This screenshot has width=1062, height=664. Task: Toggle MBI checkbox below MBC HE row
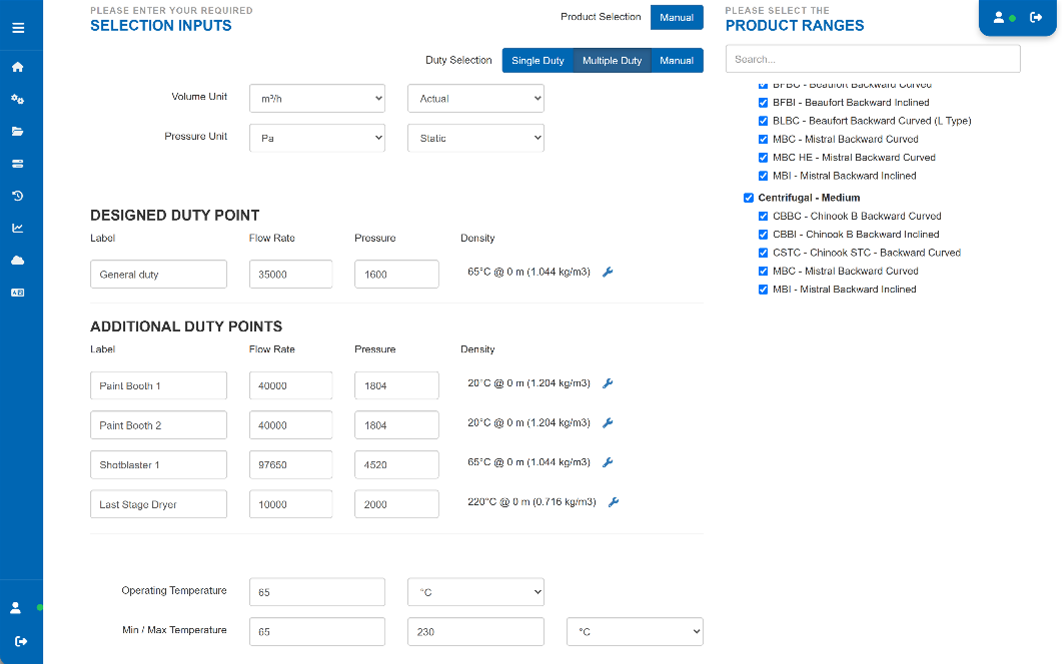coord(763,176)
